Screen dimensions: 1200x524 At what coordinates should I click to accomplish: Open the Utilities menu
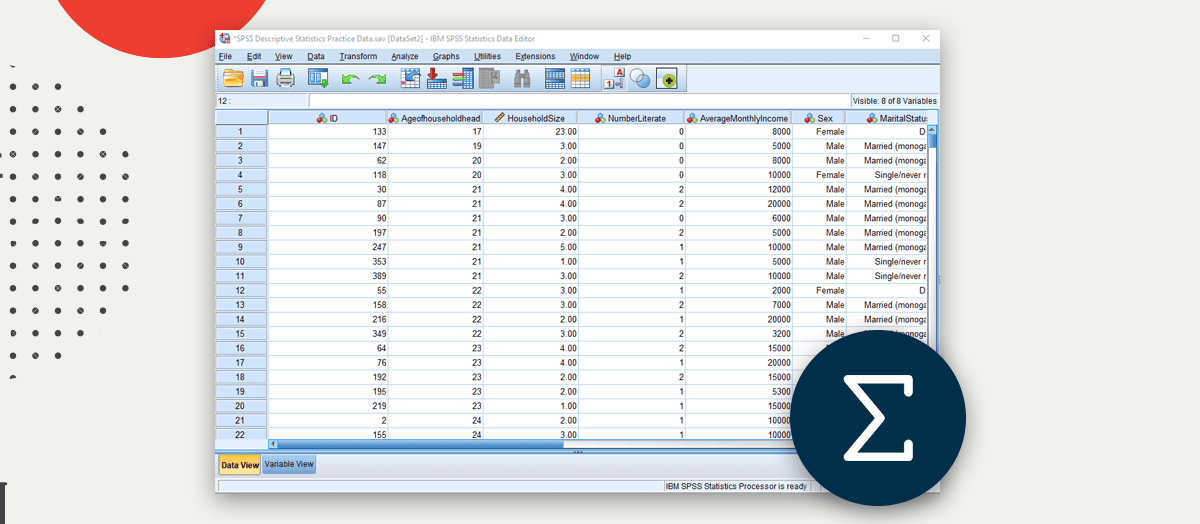487,56
